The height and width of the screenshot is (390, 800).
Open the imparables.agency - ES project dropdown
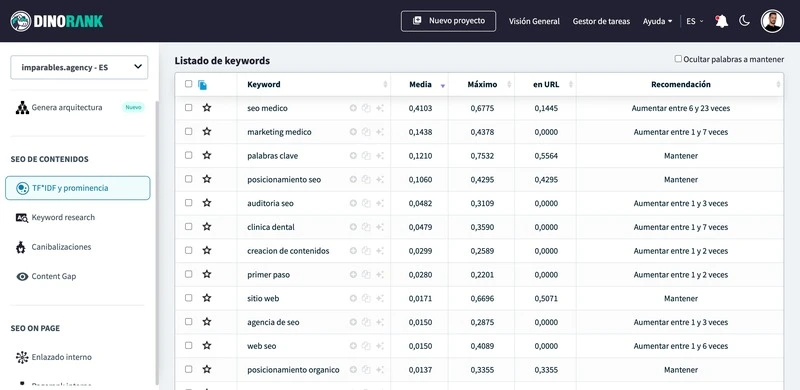point(79,67)
